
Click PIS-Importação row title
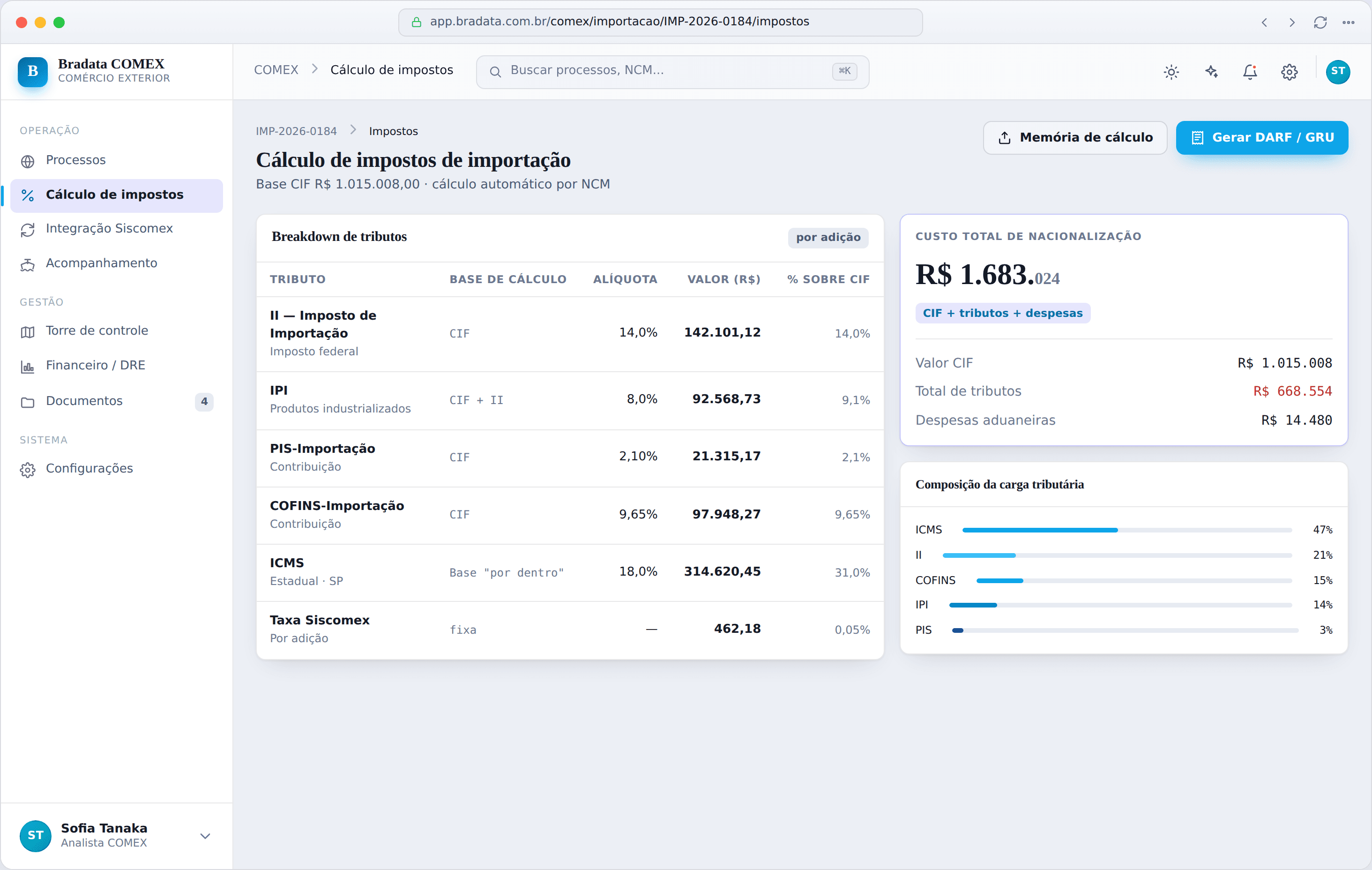click(x=322, y=449)
